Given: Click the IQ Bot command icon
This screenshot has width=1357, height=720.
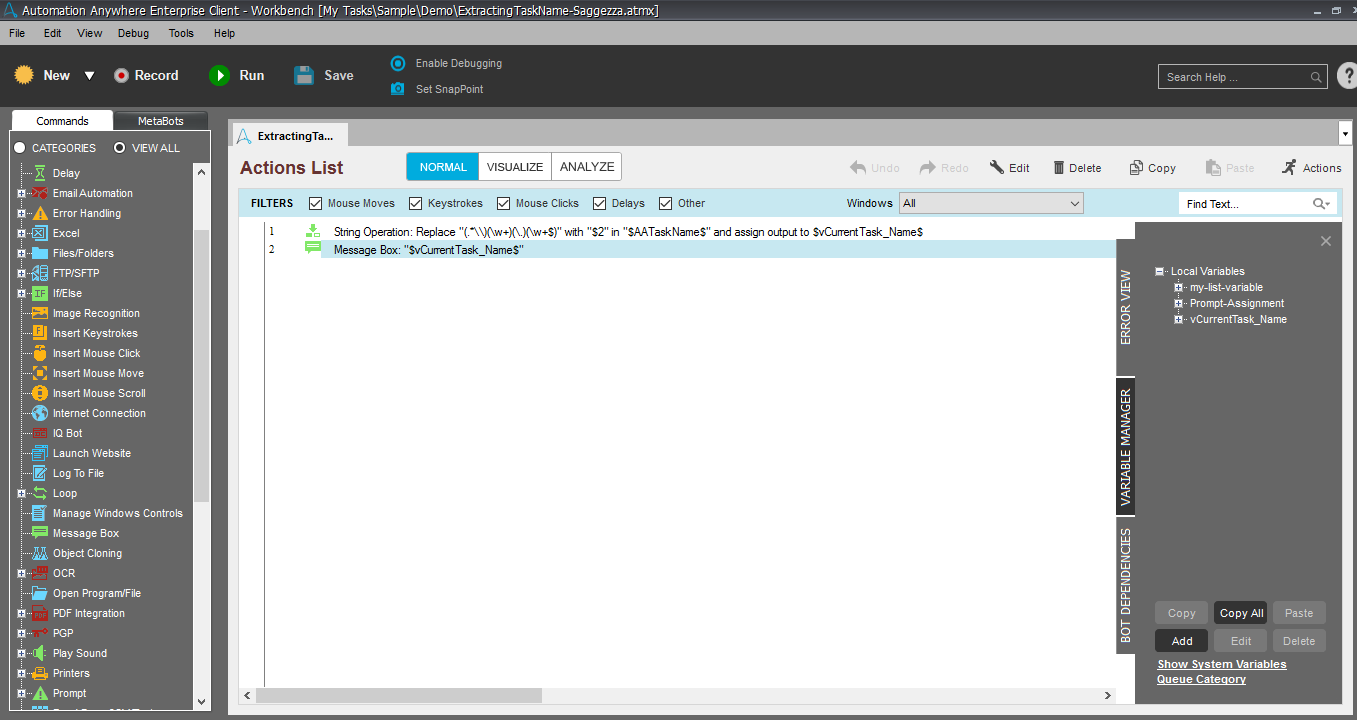Looking at the screenshot, I should (x=40, y=433).
